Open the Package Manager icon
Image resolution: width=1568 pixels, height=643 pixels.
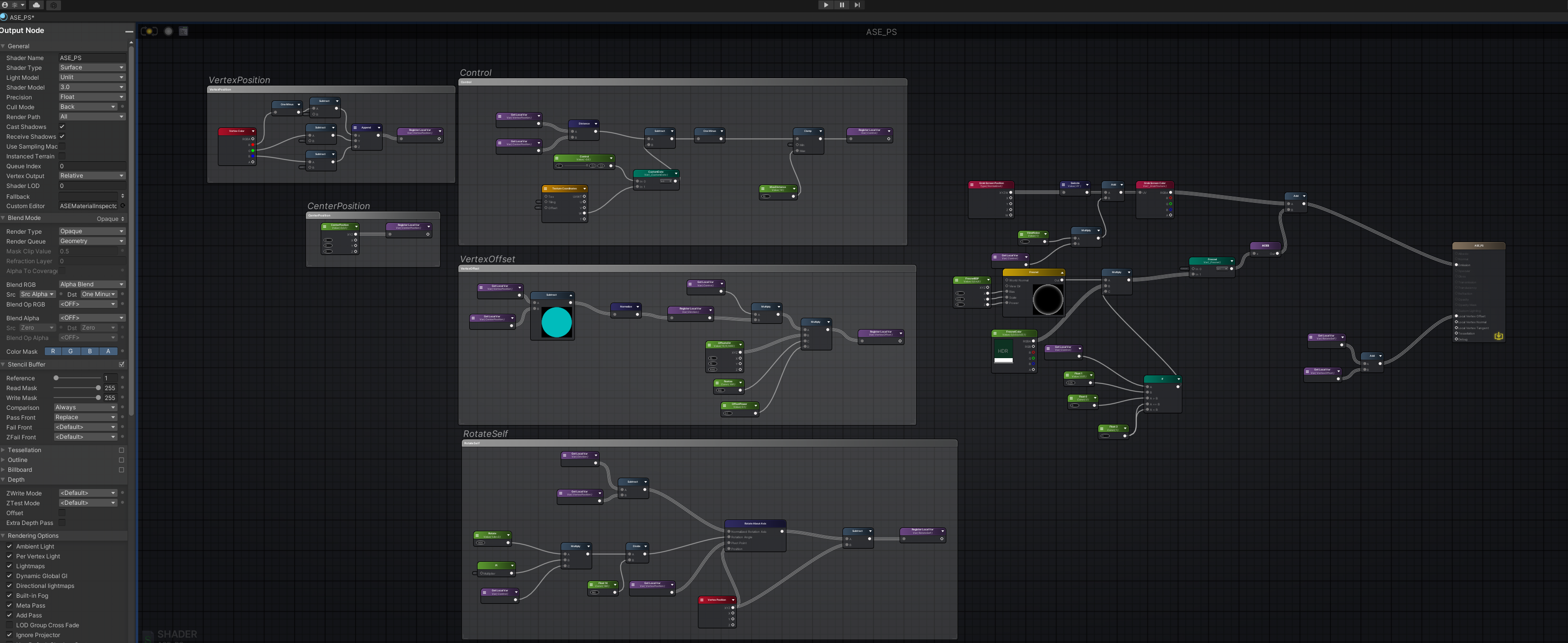[54, 5]
